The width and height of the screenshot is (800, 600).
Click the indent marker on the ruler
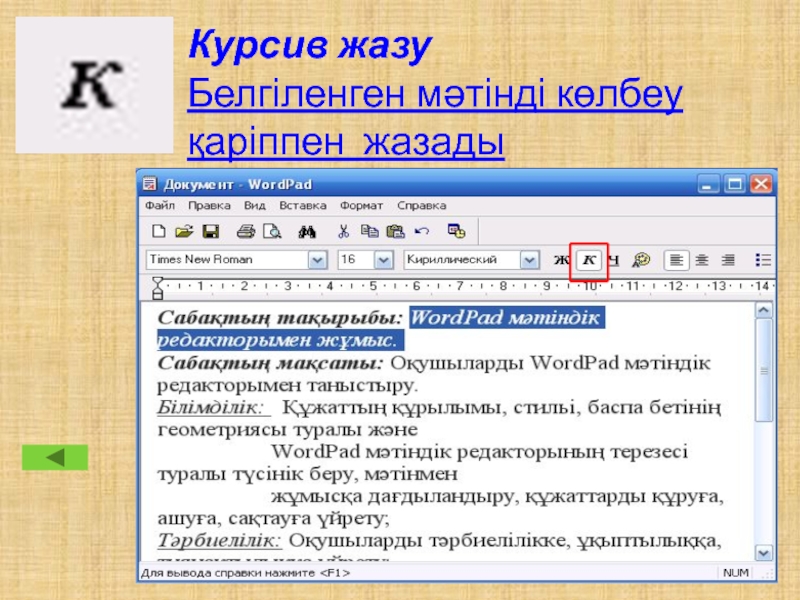[x=158, y=288]
